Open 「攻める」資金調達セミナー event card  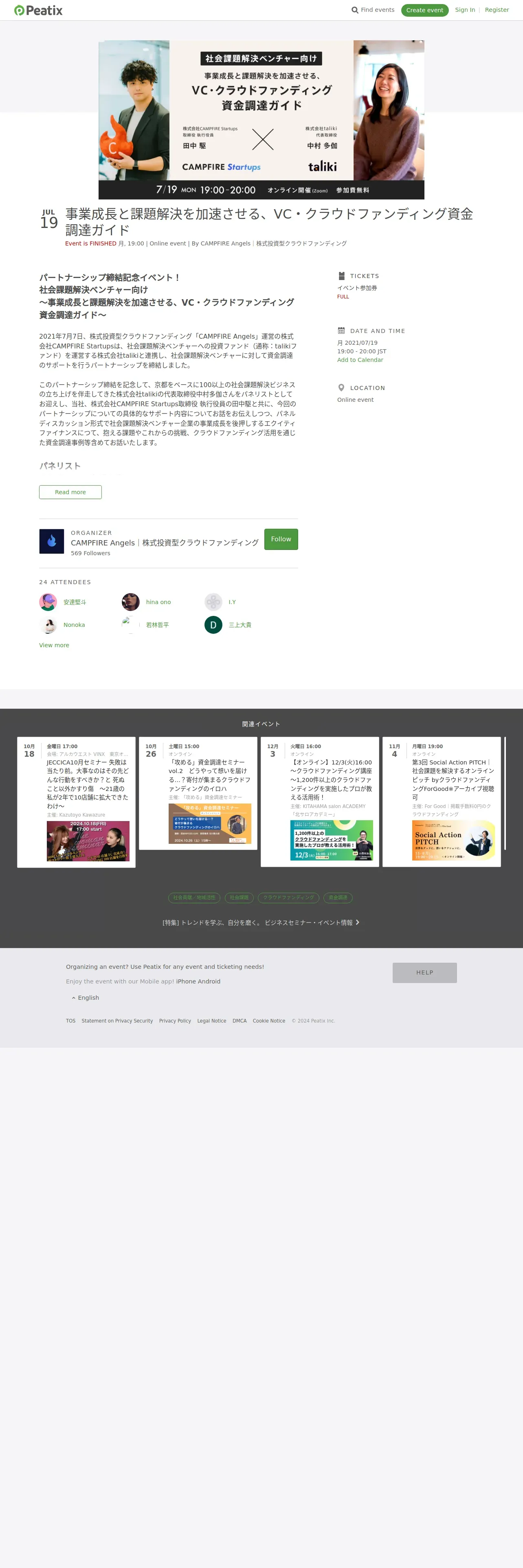click(198, 793)
